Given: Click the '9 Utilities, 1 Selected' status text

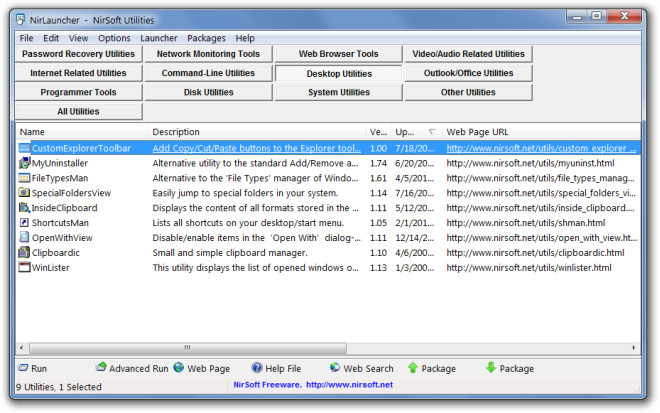Looking at the screenshot, I should click(x=59, y=387).
